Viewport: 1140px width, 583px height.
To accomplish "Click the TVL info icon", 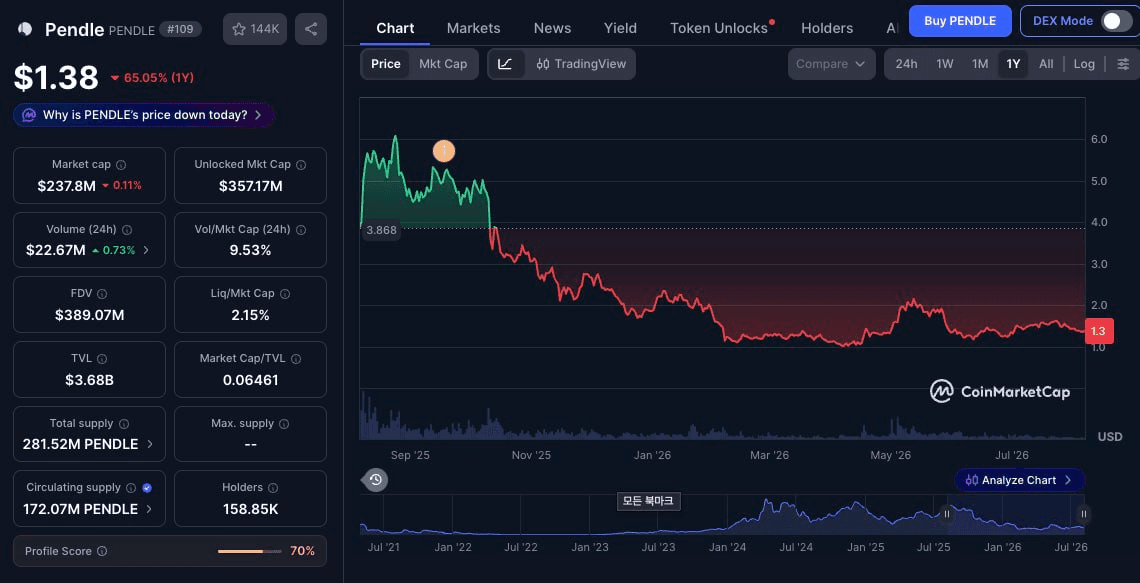I will (102, 358).
